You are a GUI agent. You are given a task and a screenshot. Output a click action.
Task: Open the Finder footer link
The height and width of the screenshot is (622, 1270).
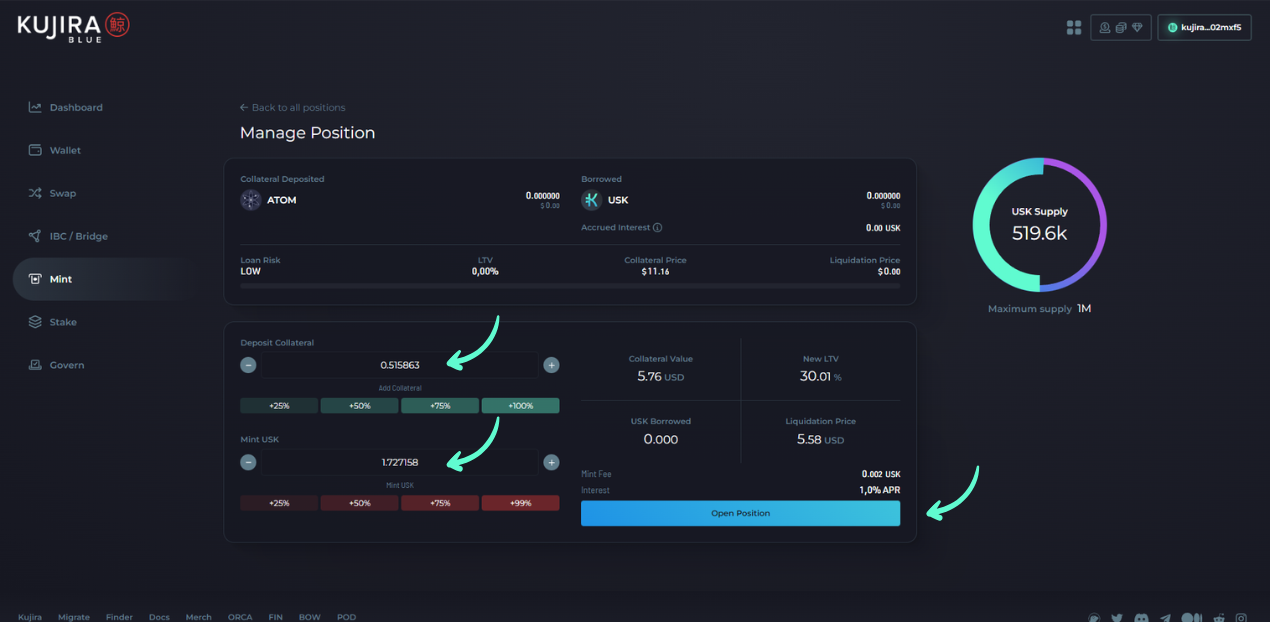[x=119, y=617]
